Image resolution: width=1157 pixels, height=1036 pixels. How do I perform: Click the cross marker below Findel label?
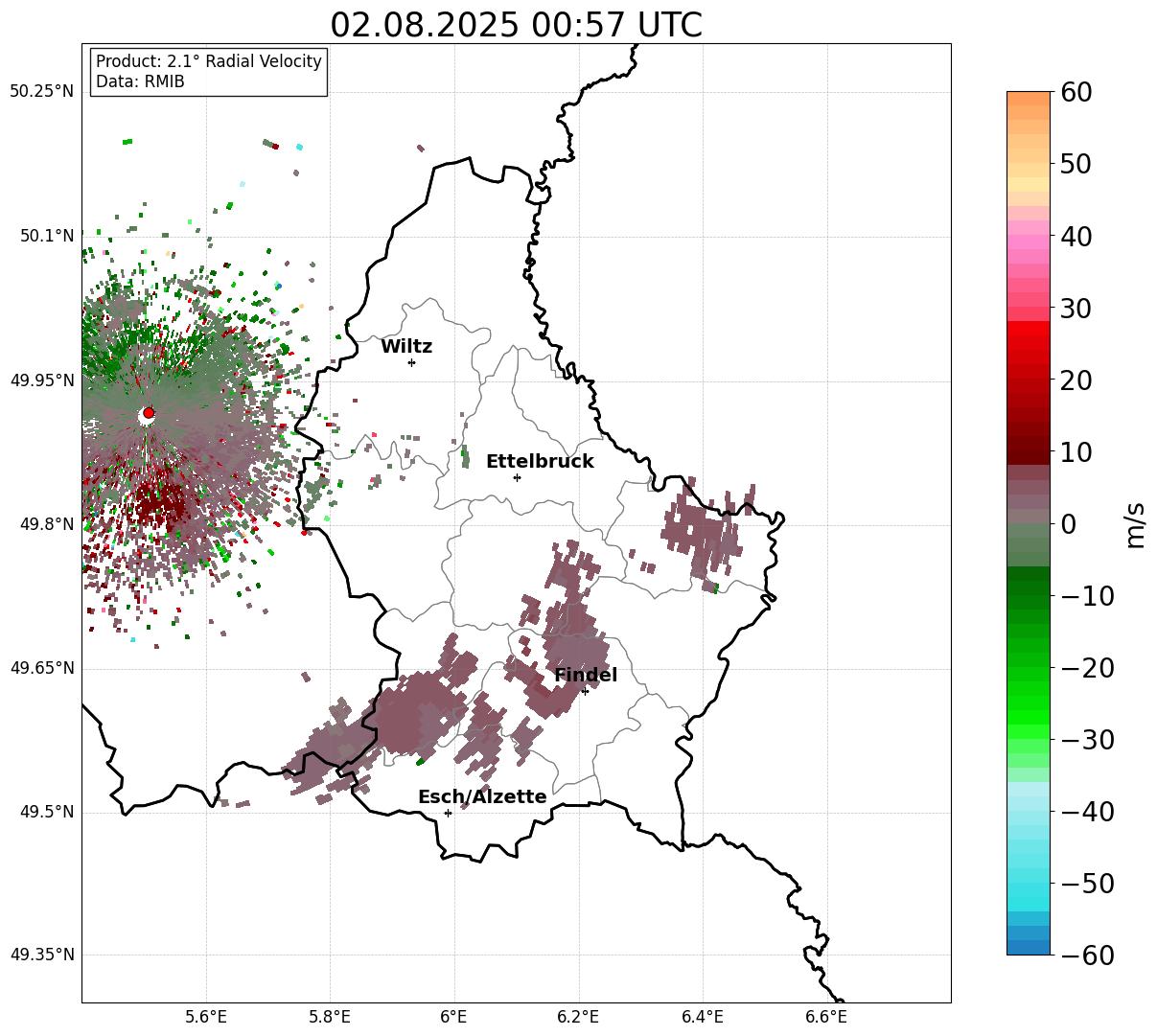pos(585,691)
